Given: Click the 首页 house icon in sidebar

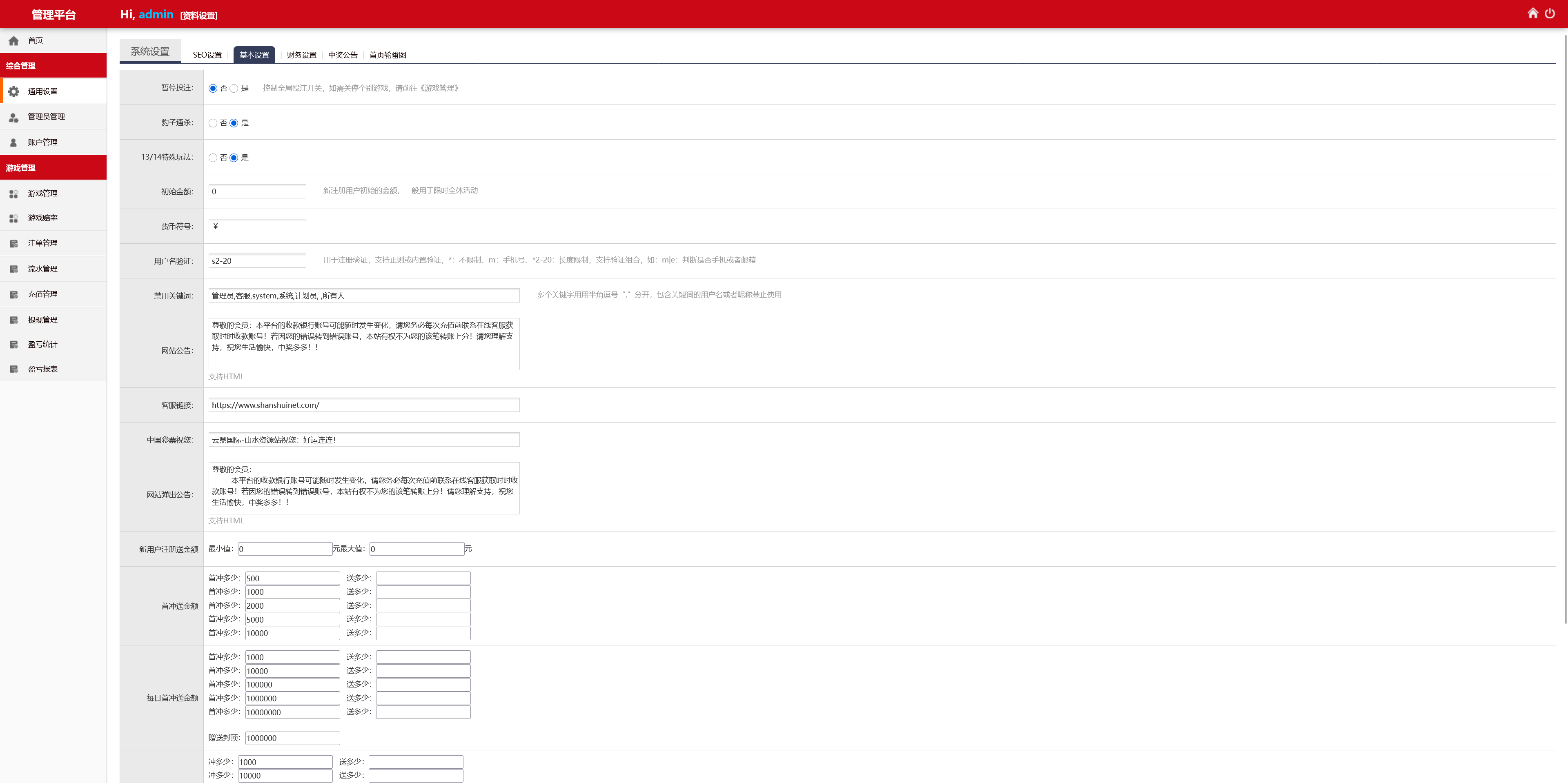Looking at the screenshot, I should (x=13, y=41).
